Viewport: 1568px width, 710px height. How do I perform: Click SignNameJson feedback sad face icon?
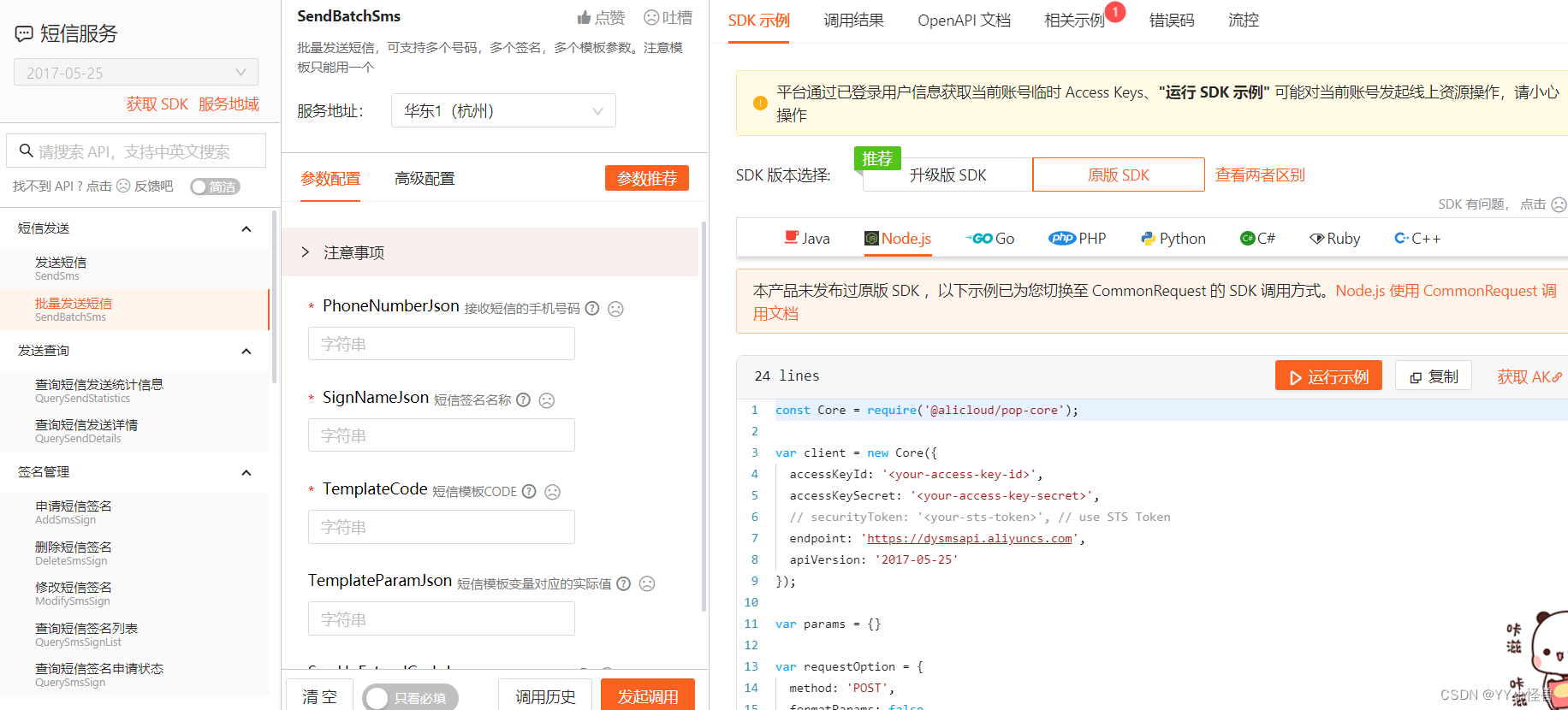coord(547,400)
